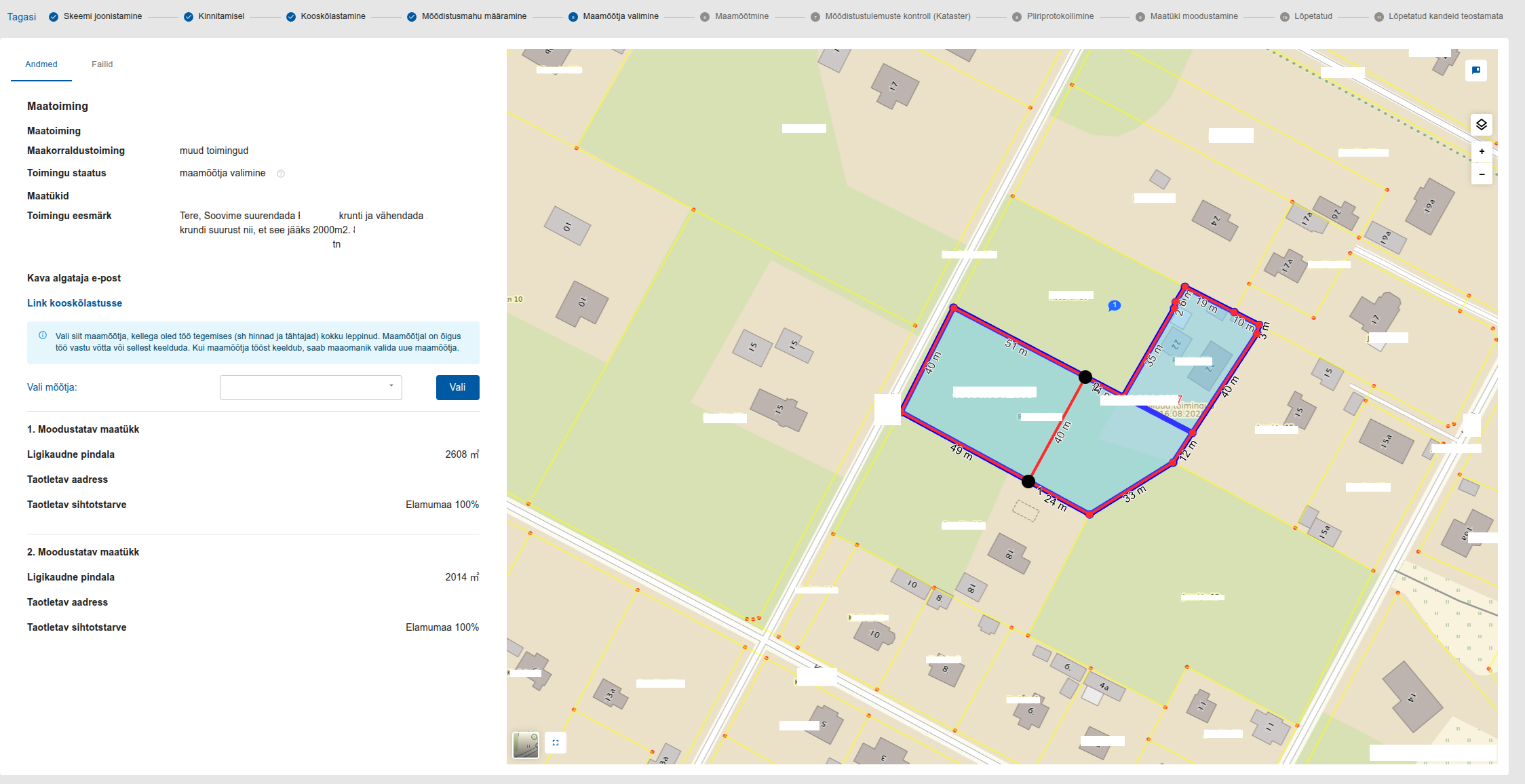Image resolution: width=1525 pixels, height=784 pixels.
Task: Switch basemap using the thumbnail
Action: (x=526, y=745)
